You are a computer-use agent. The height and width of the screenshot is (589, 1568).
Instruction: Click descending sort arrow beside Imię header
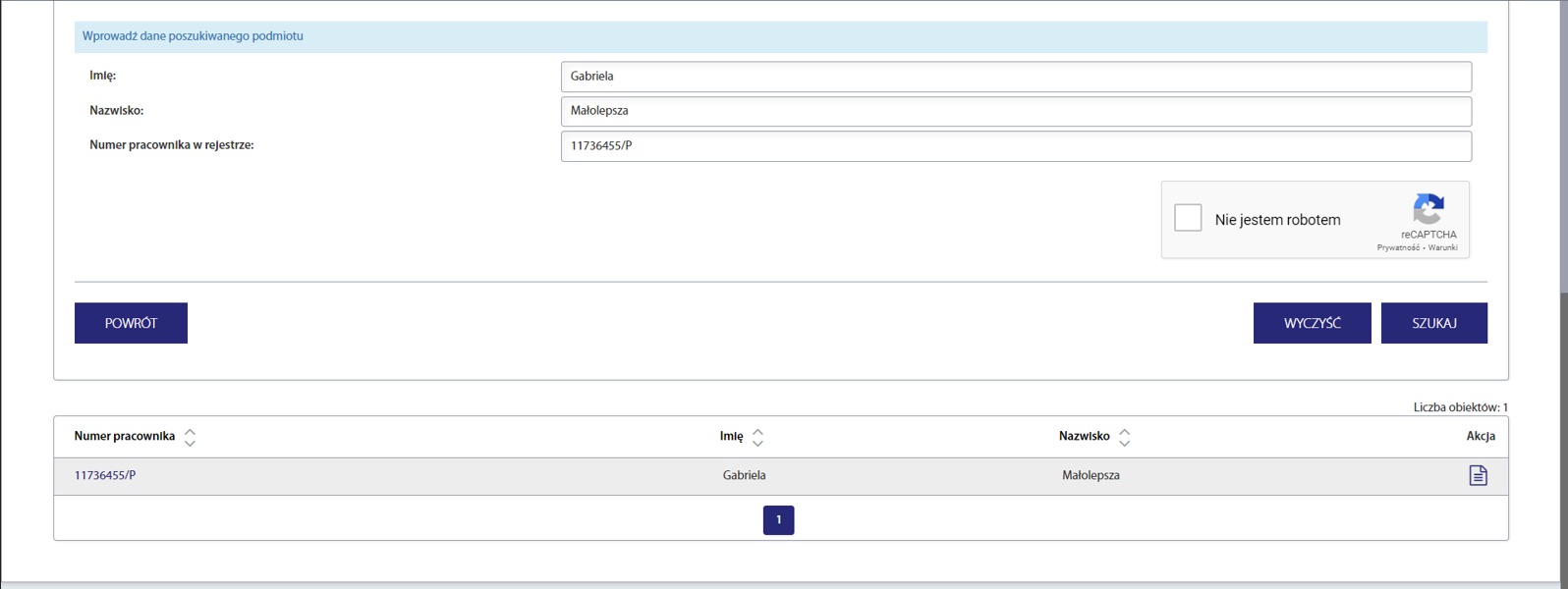757,444
